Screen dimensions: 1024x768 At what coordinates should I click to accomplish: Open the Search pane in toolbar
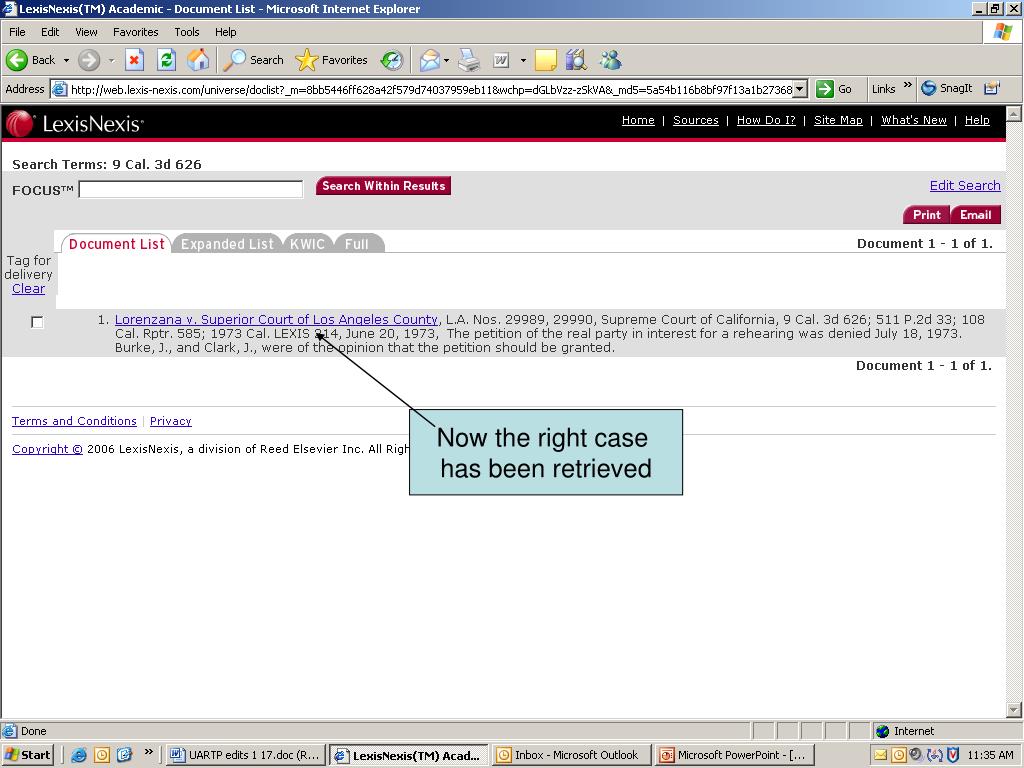click(253, 60)
